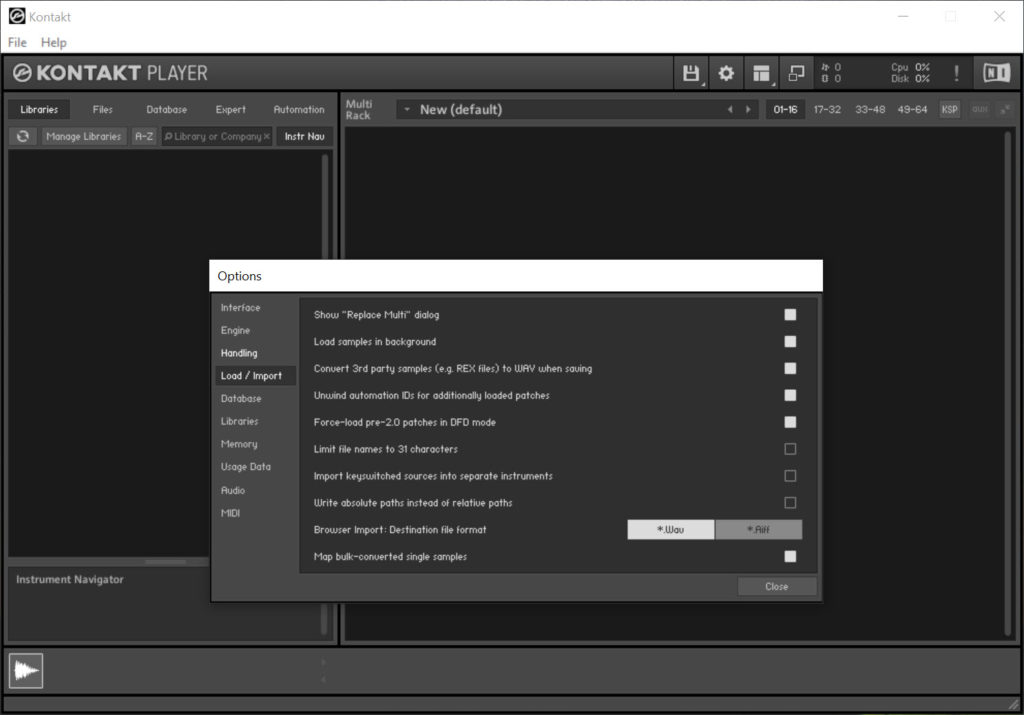Viewport: 1024px width, 715px height.
Task: Switch to the Database browser tab
Action: 167,110
